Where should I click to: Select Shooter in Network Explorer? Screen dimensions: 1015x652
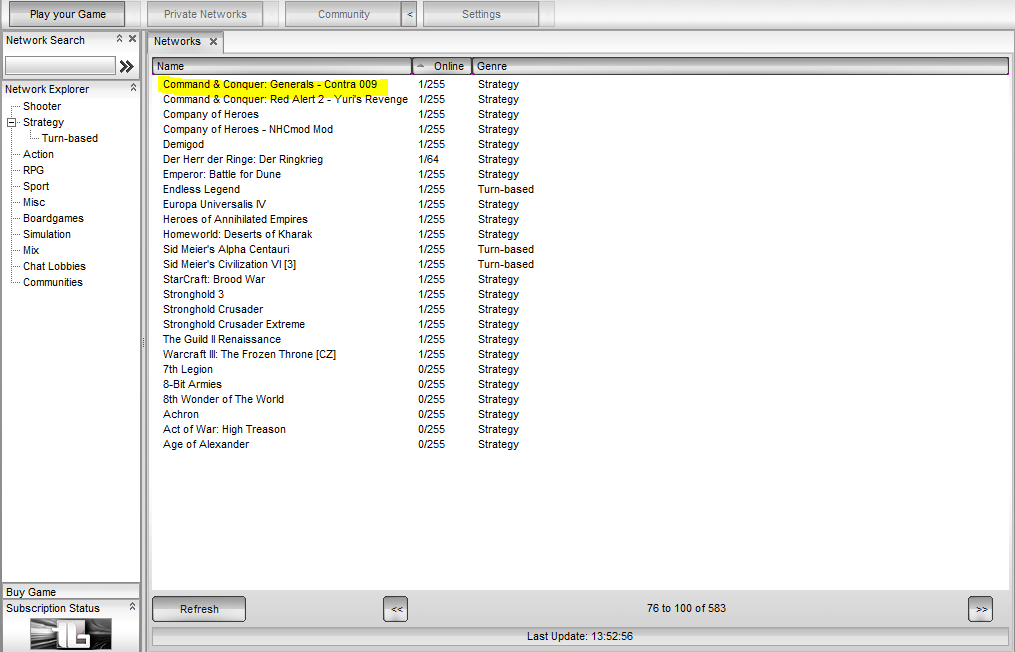[x=42, y=106]
